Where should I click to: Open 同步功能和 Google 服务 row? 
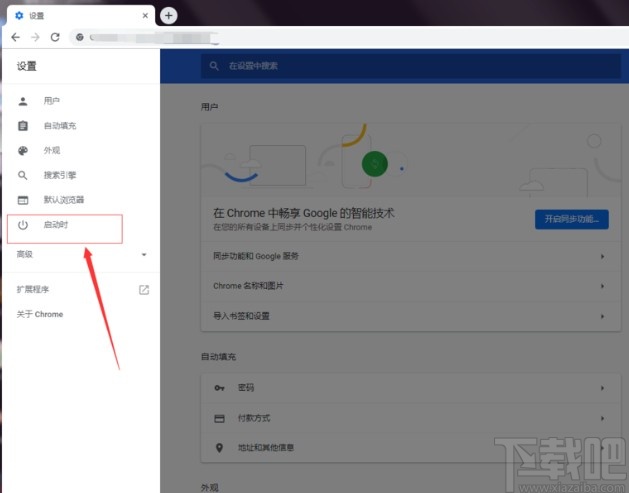tap(410, 256)
